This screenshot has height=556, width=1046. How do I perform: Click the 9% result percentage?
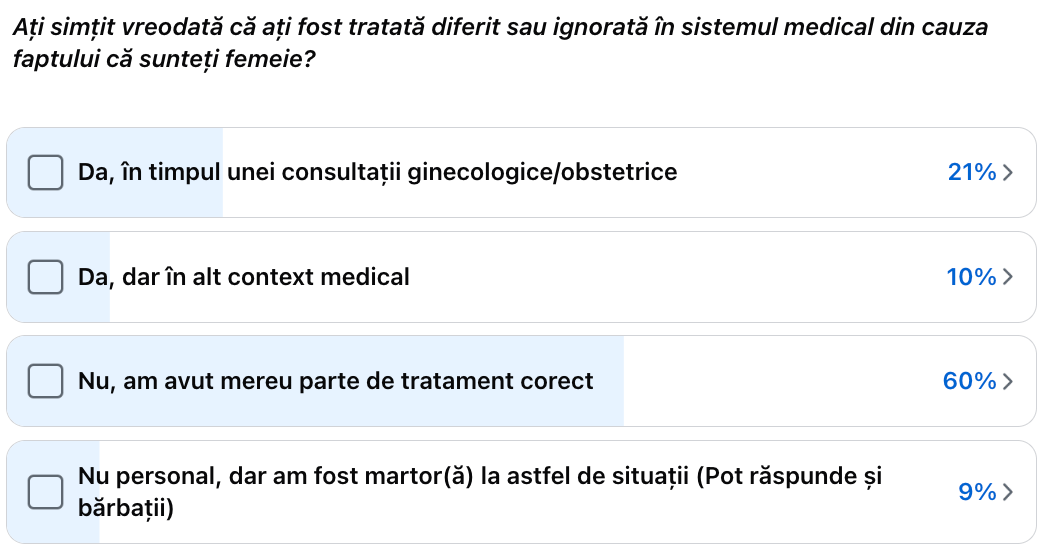(977, 492)
